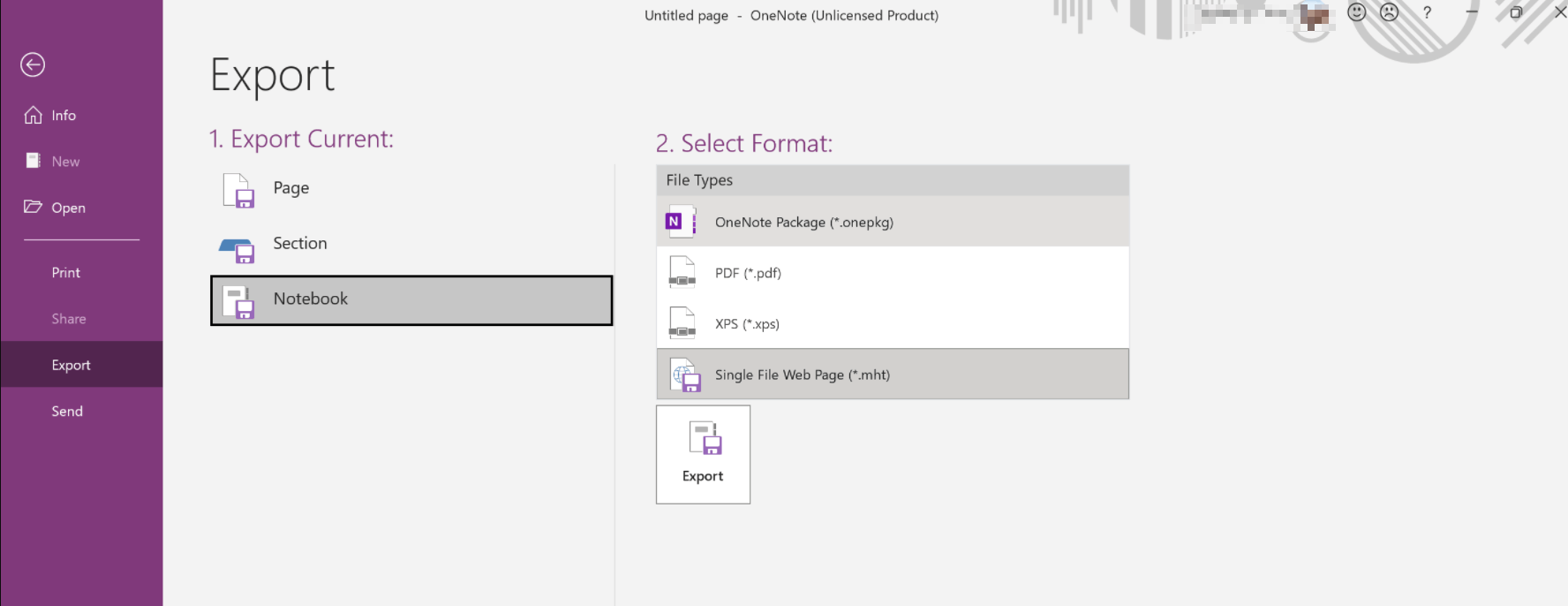The width and height of the screenshot is (1568, 606).
Task: Send a smile feedback icon
Action: pyautogui.click(x=1357, y=12)
